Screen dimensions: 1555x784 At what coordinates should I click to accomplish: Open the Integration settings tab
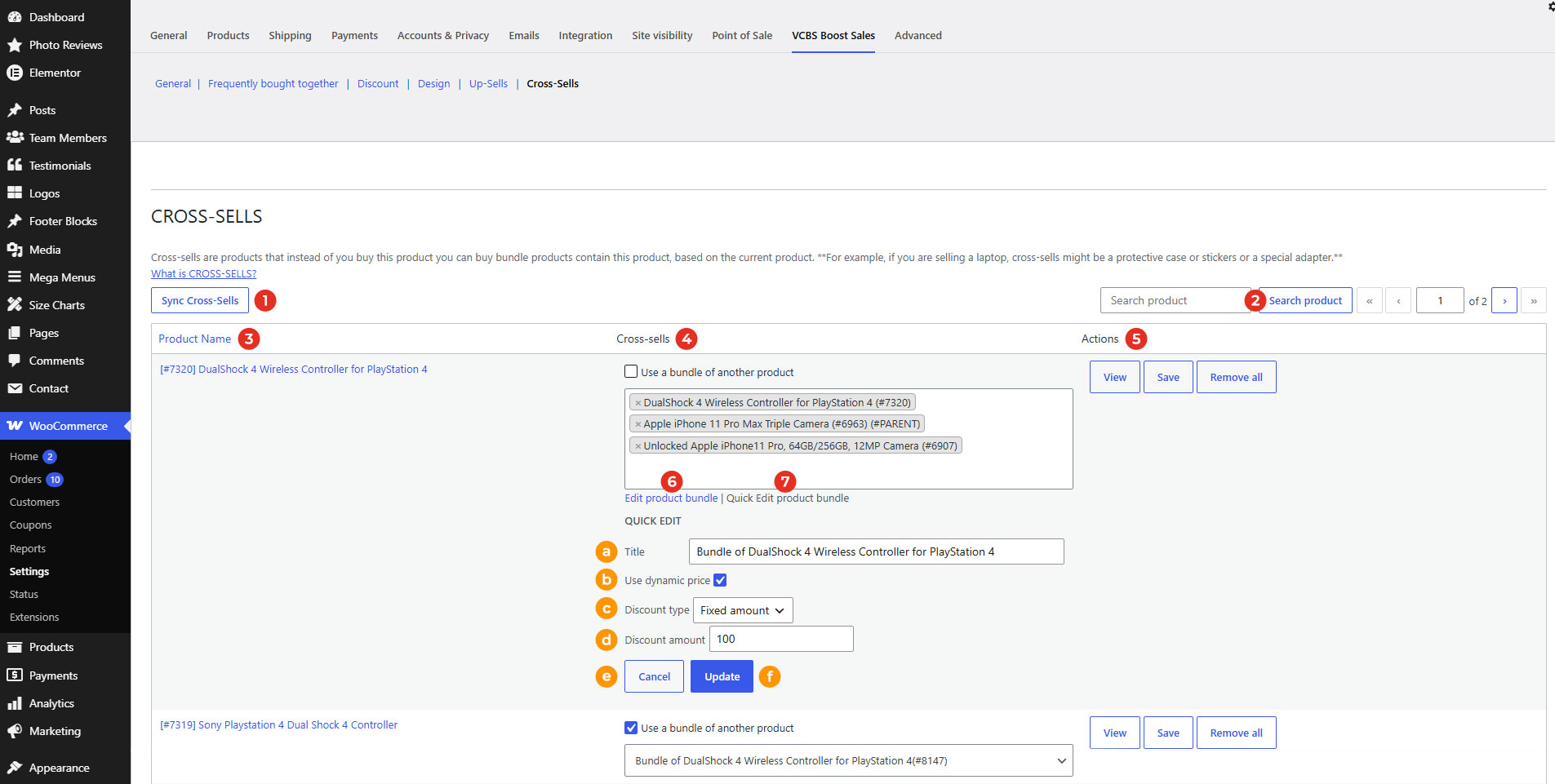[585, 35]
